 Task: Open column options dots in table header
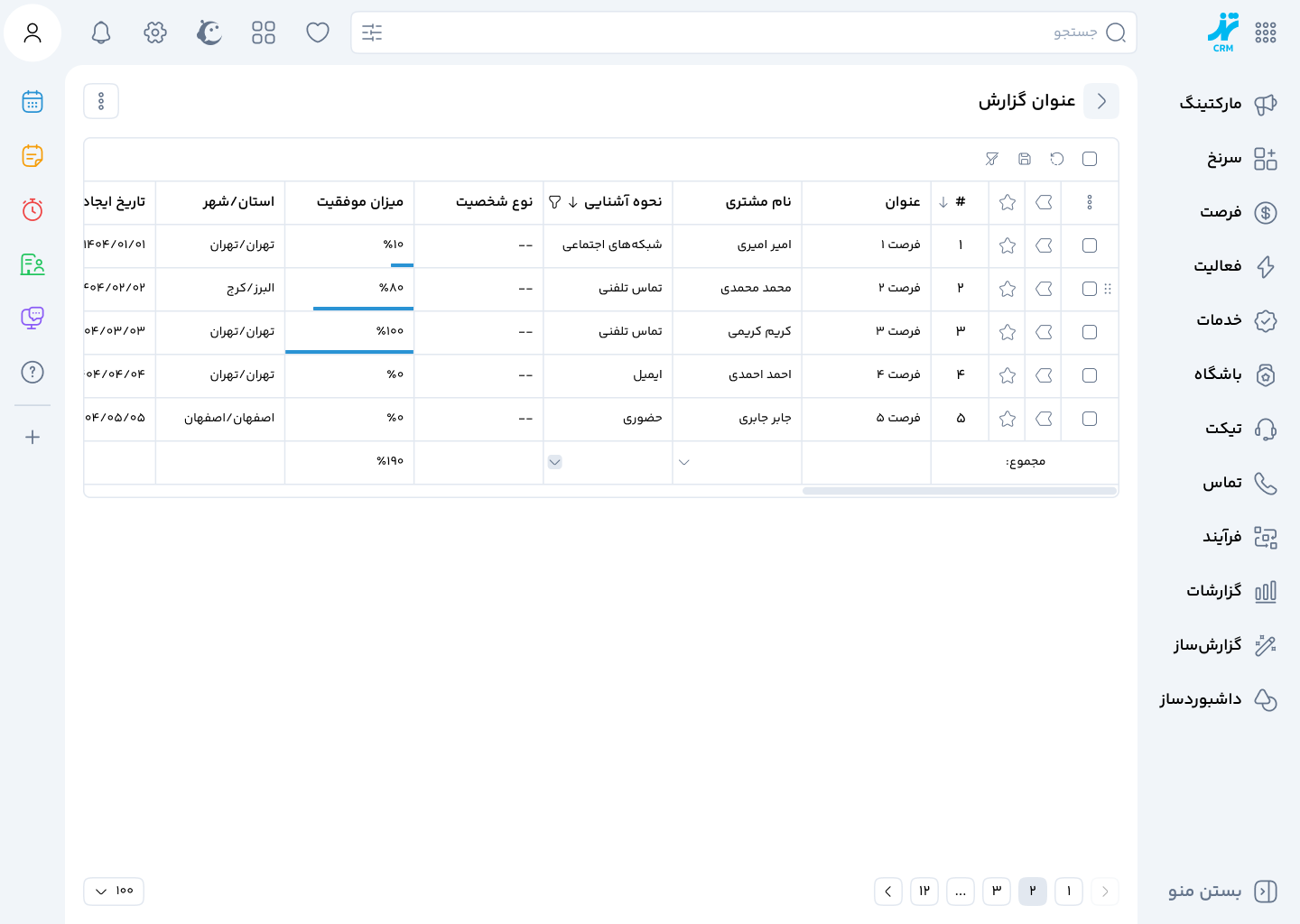tap(1090, 202)
